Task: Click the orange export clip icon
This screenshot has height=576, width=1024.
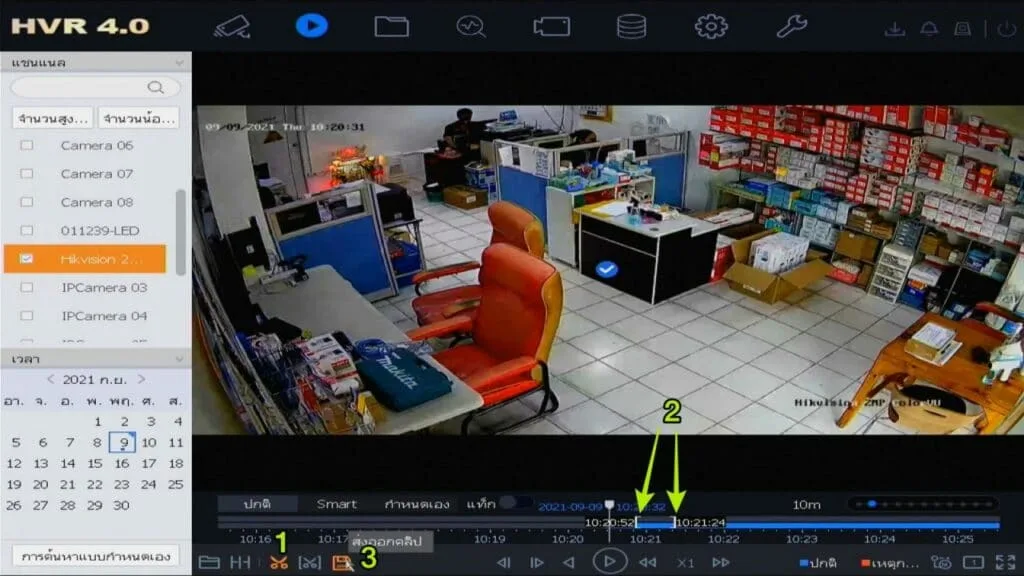Action: pyautogui.click(x=342, y=562)
